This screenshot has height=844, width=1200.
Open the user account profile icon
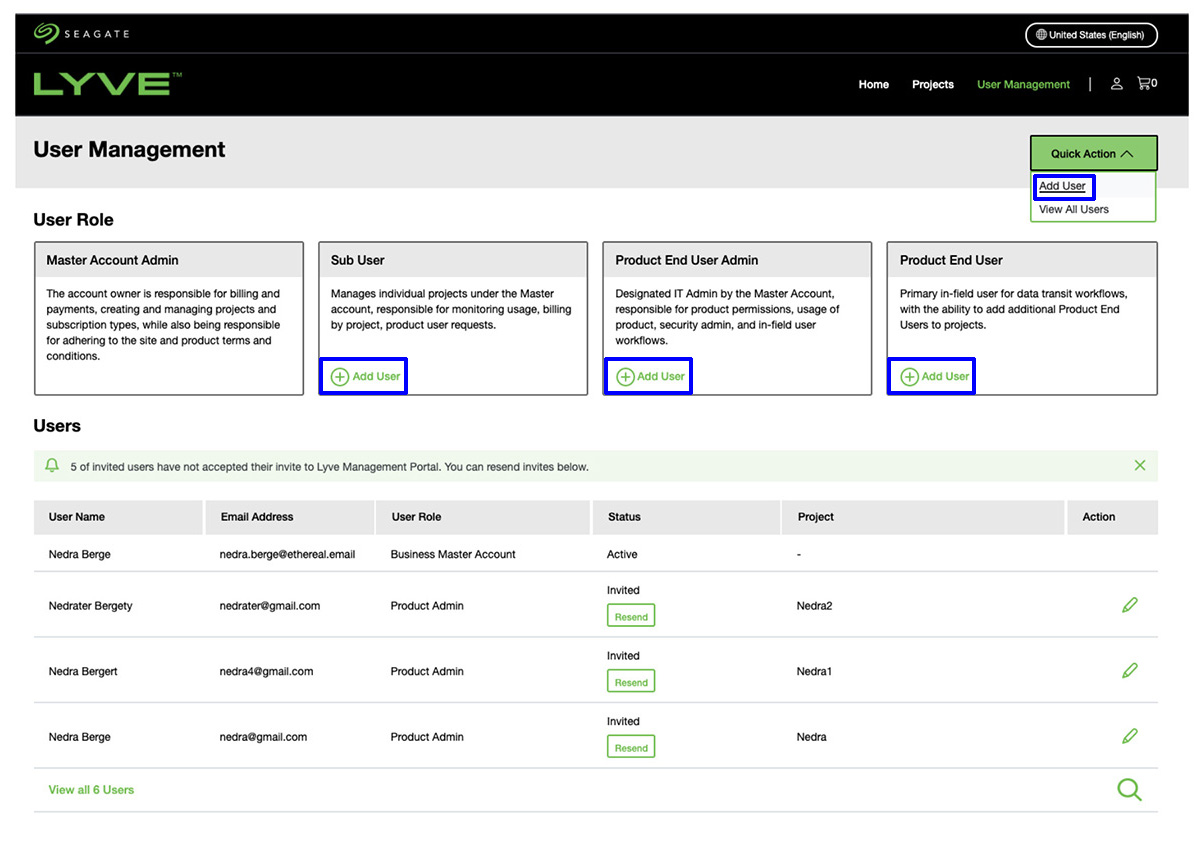click(1116, 84)
